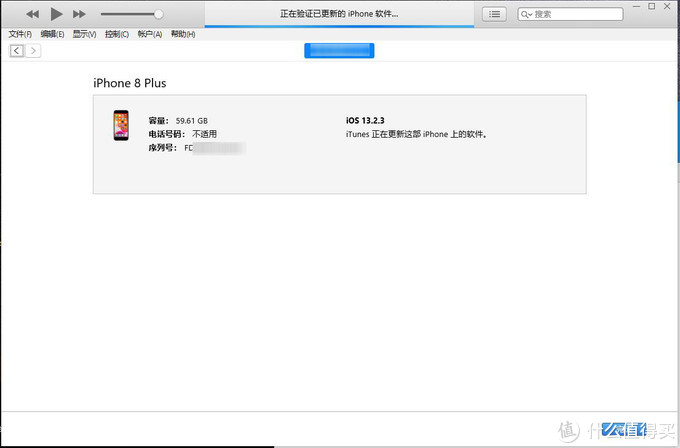Select the iOS 13.2.3 version text
This screenshot has width=680, height=448.
365,121
